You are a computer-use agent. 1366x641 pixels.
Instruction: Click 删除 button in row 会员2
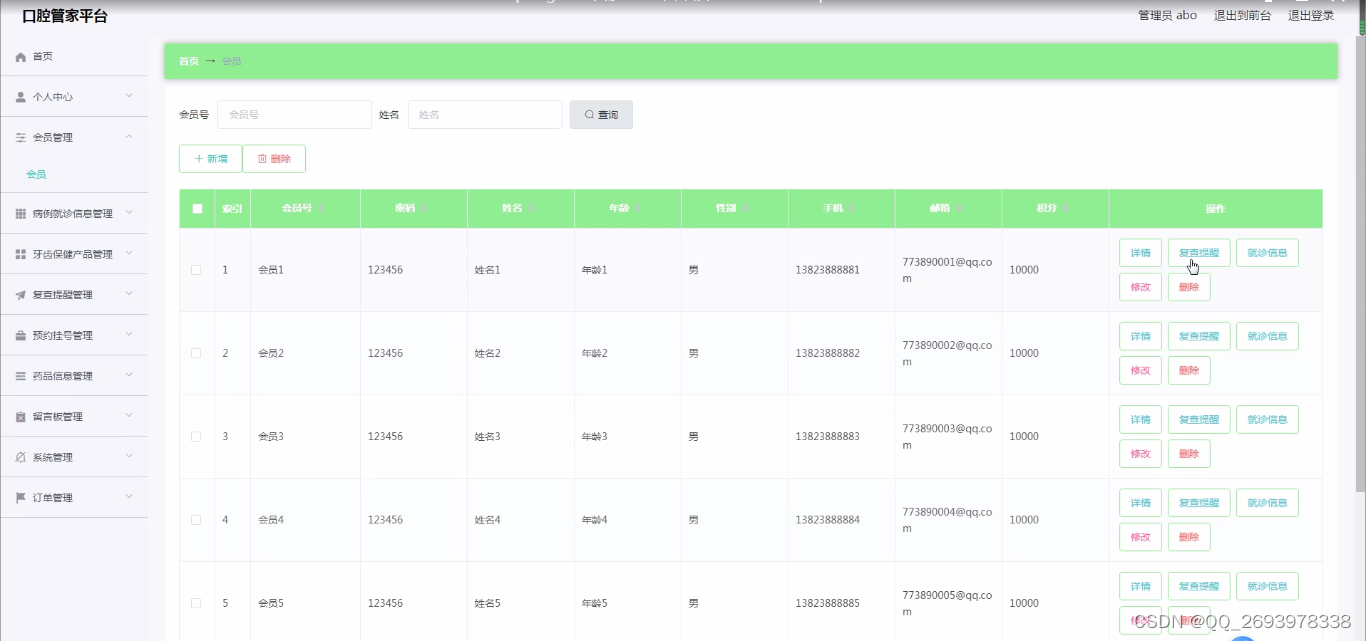(x=1189, y=370)
